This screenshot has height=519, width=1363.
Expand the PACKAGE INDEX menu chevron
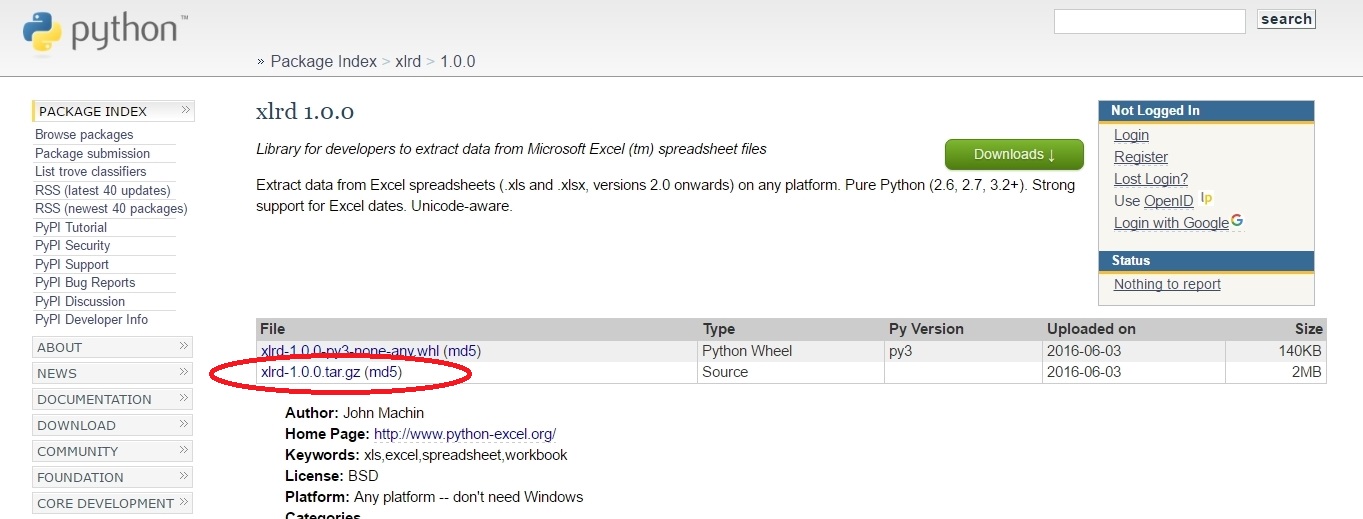click(x=185, y=110)
